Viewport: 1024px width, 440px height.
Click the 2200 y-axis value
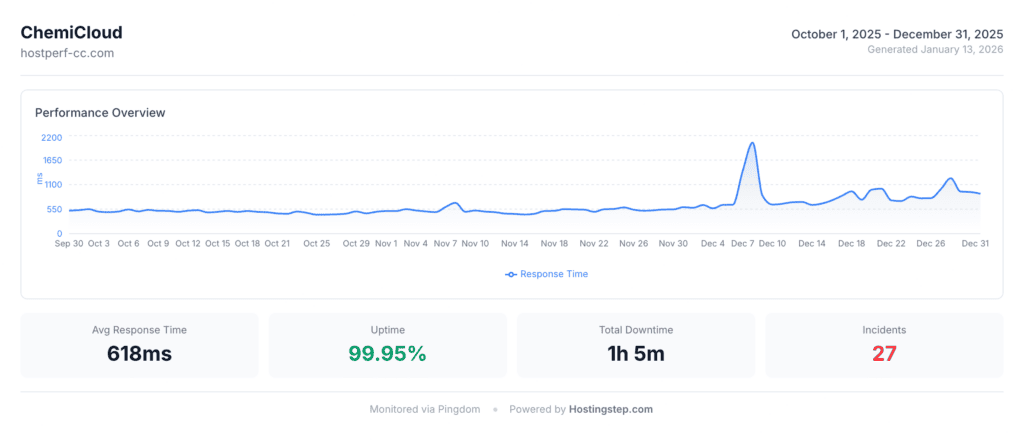[x=52, y=137]
